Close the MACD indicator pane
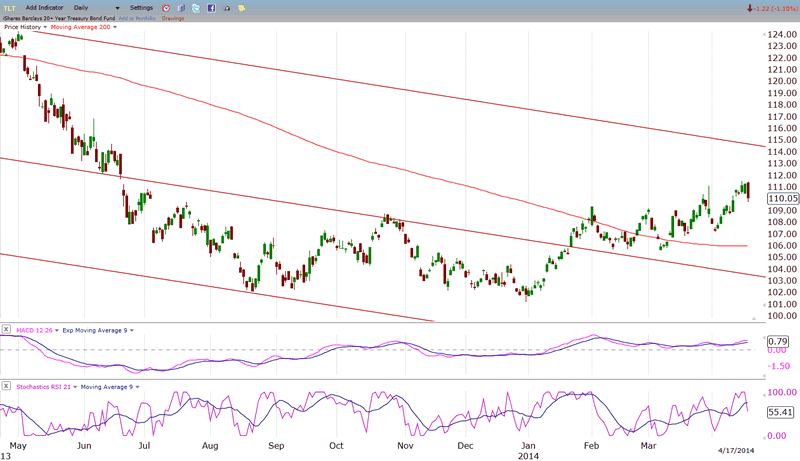This screenshot has height=461, width=800. click(6, 329)
